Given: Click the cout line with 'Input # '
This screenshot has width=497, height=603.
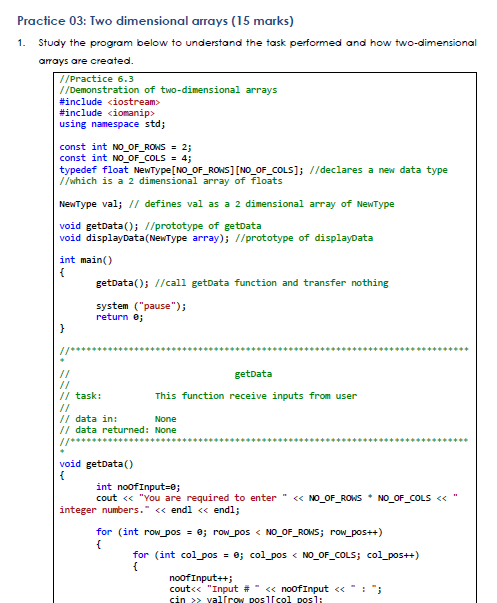Looking at the screenshot, I should pyautogui.click(x=275, y=589).
